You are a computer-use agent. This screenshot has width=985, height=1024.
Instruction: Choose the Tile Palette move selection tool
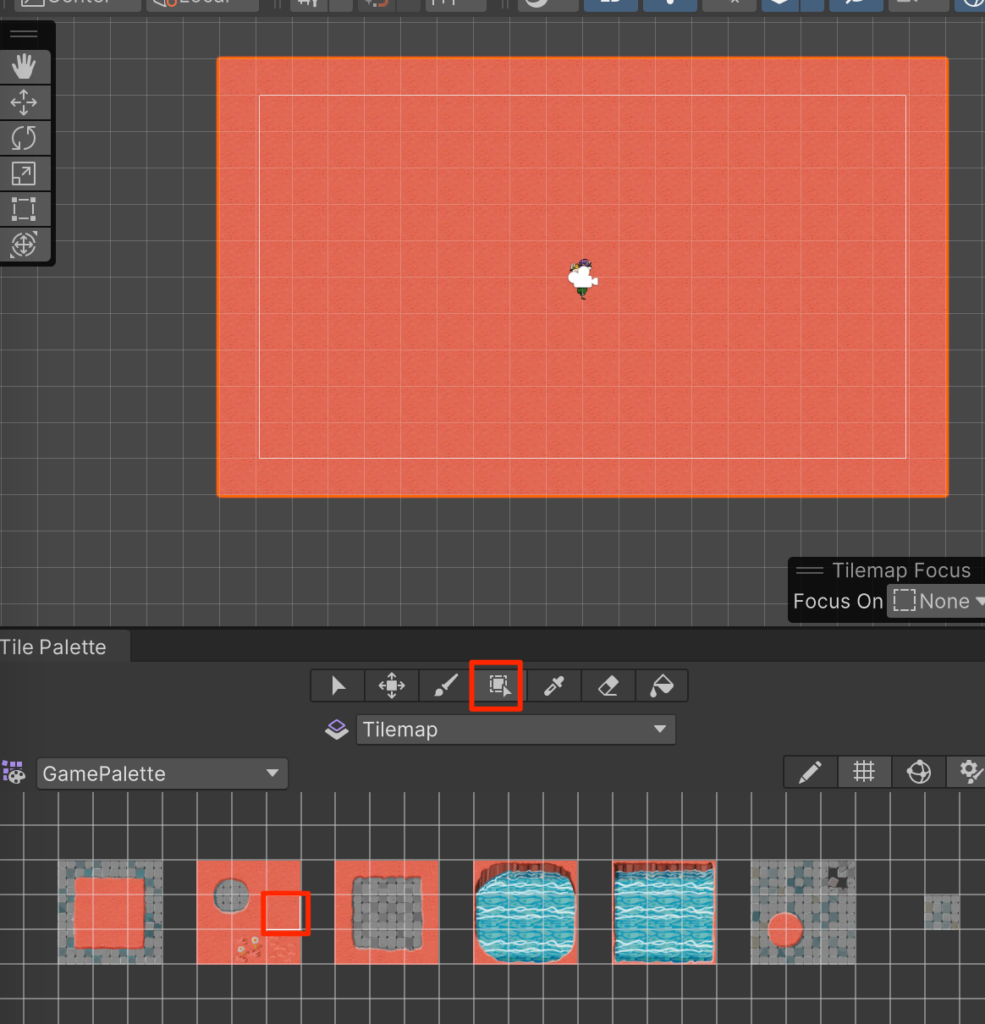point(392,686)
